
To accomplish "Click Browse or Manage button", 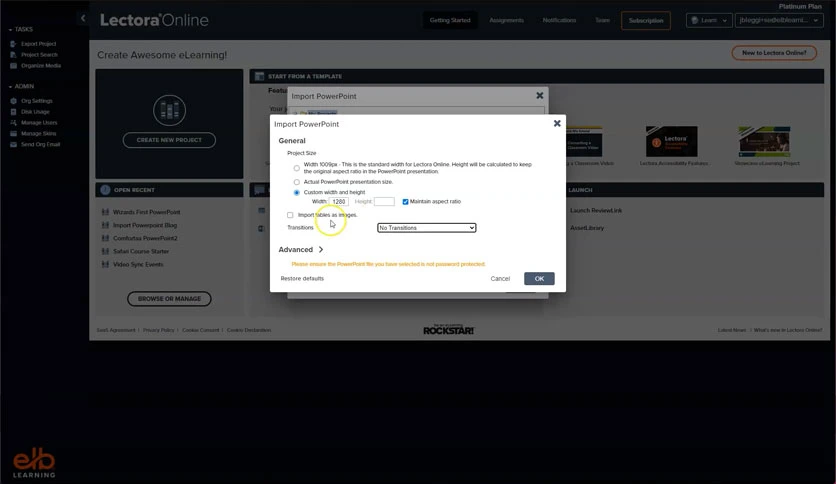I will pyautogui.click(x=170, y=299).
